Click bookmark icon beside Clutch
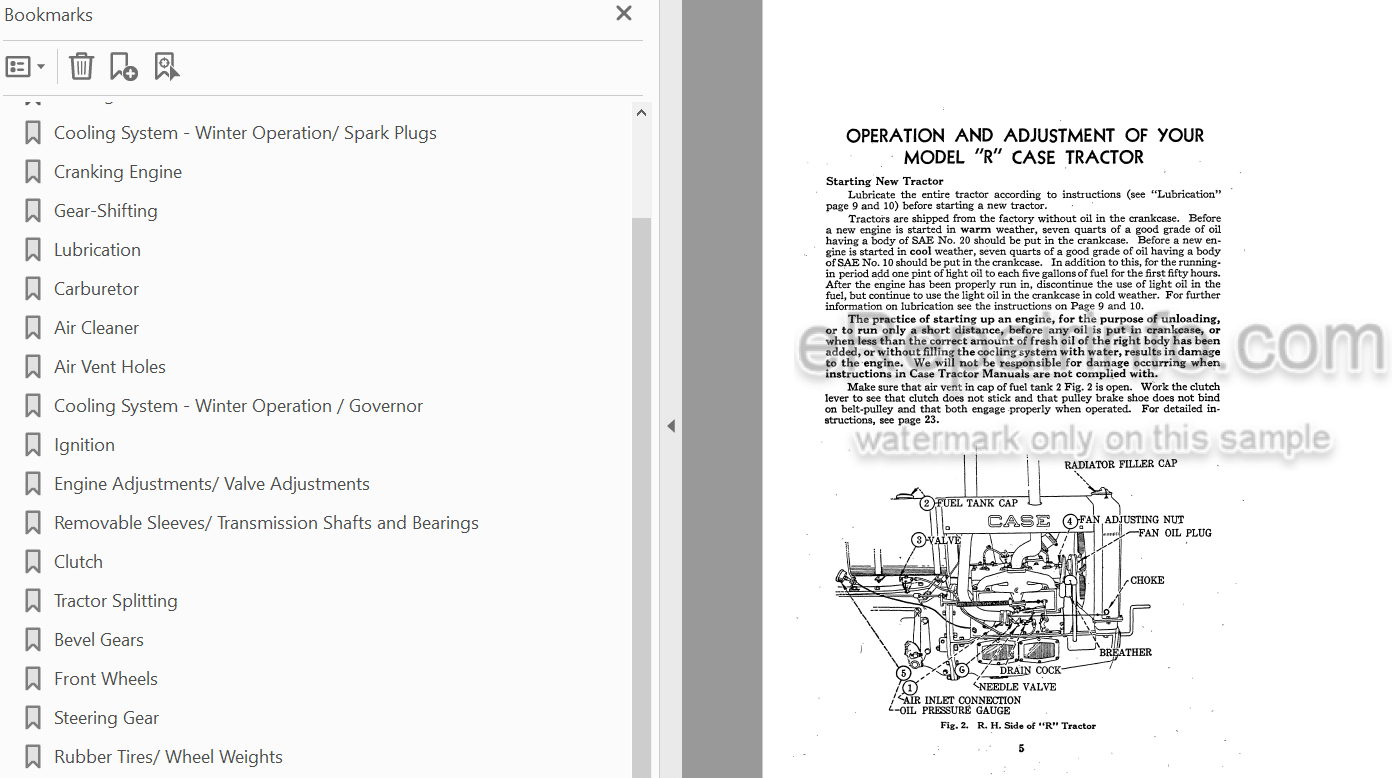Viewport: 1392px width, 778px height. point(33,562)
